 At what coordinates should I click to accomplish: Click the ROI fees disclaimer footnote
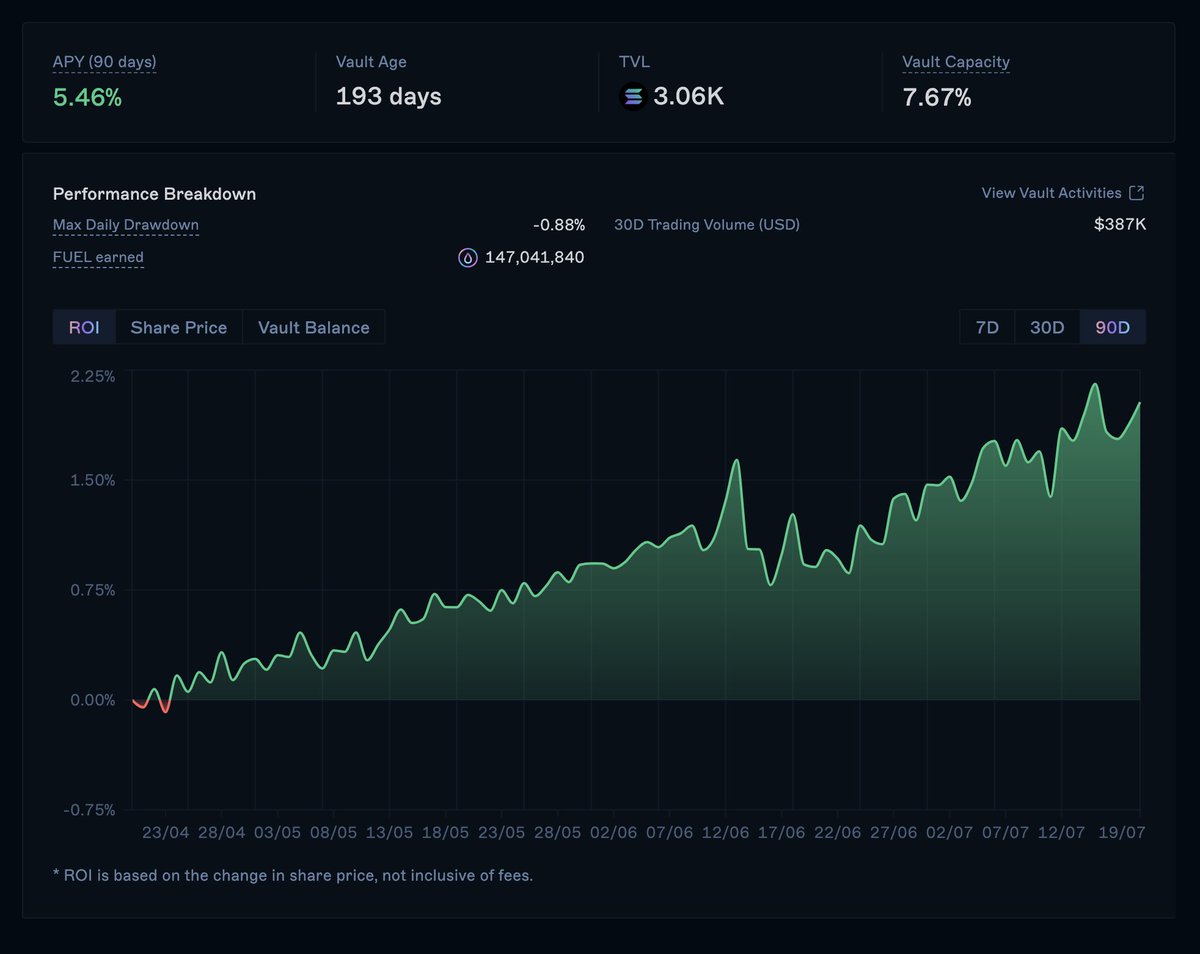[x=293, y=875]
